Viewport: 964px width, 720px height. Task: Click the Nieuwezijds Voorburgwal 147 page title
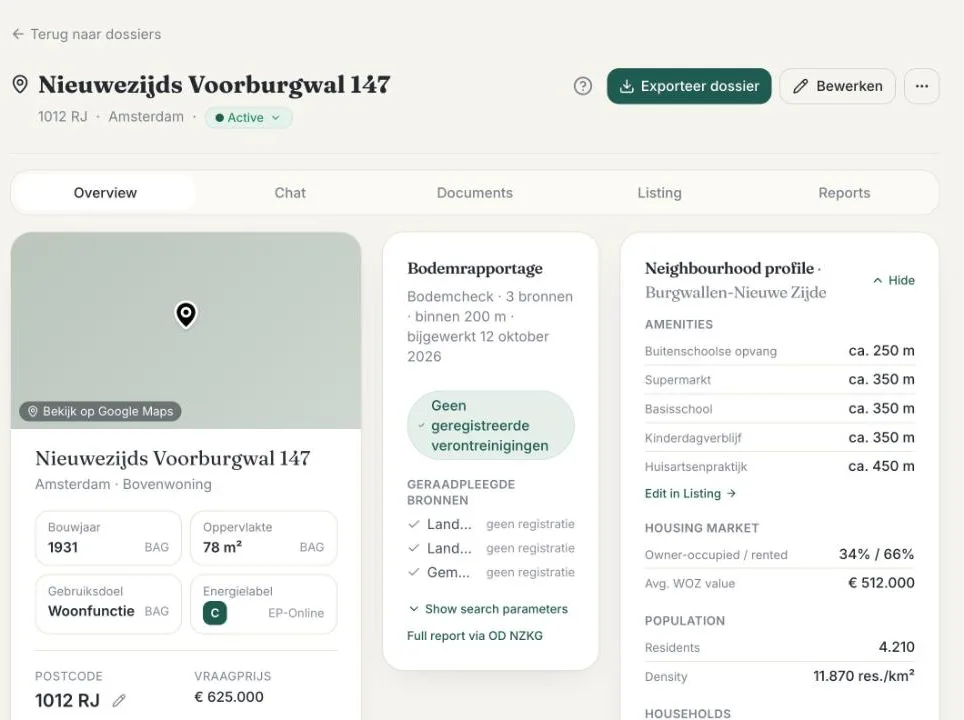click(x=214, y=84)
